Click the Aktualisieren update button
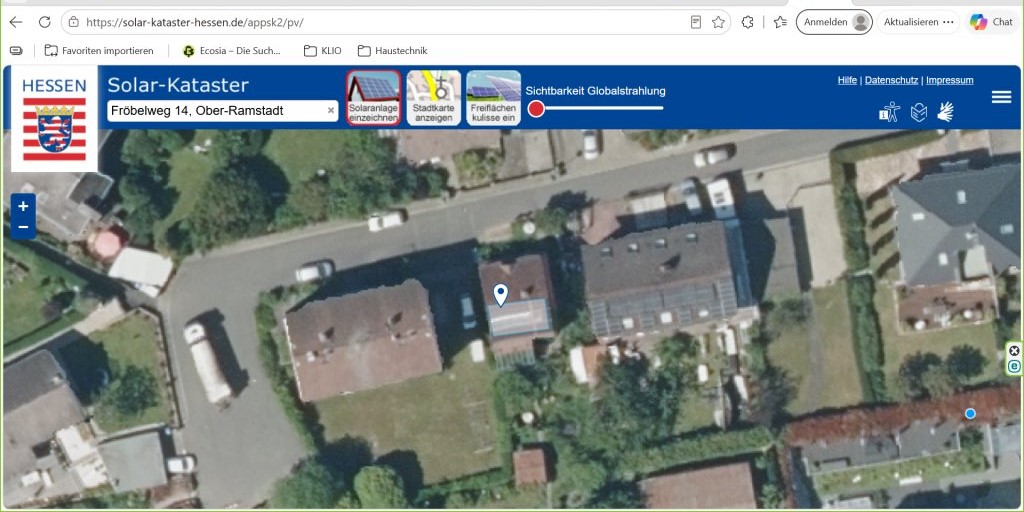 (x=911, y=22)
